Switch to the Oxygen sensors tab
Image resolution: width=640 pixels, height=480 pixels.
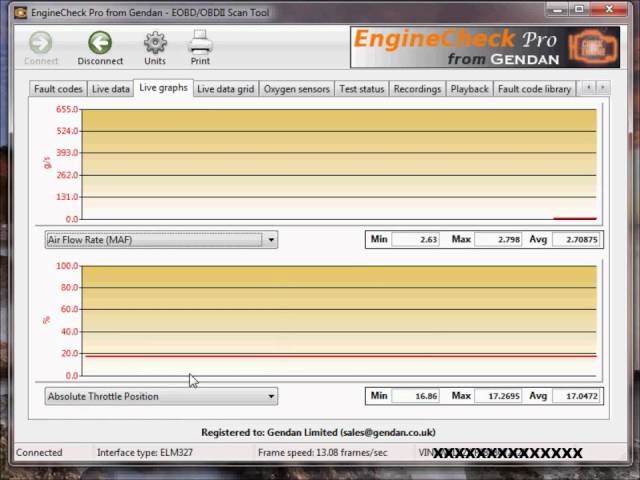296,89
